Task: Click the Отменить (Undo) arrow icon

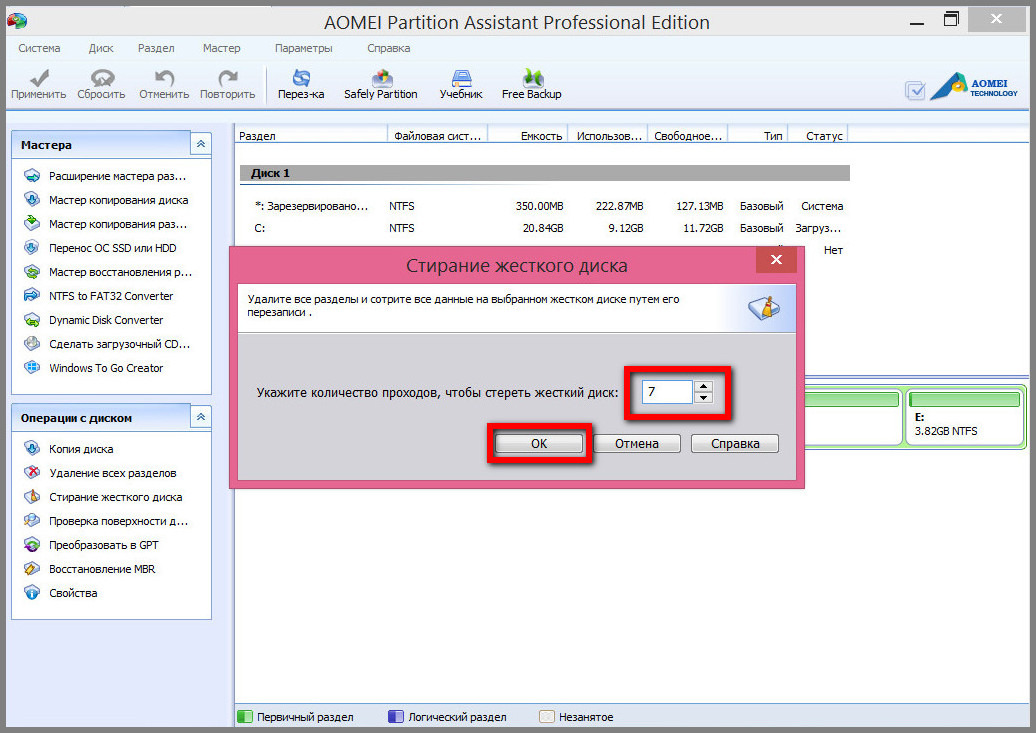Action: [164, 79]
